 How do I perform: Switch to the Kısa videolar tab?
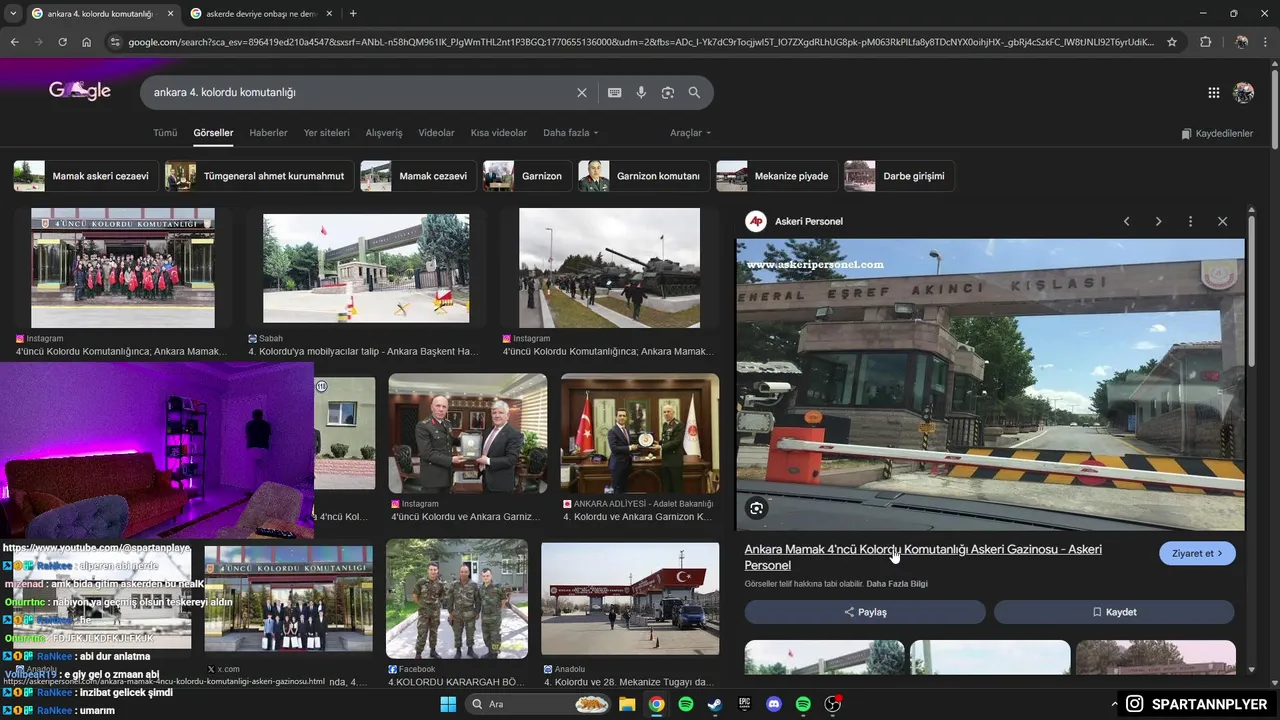click(499, 133)
